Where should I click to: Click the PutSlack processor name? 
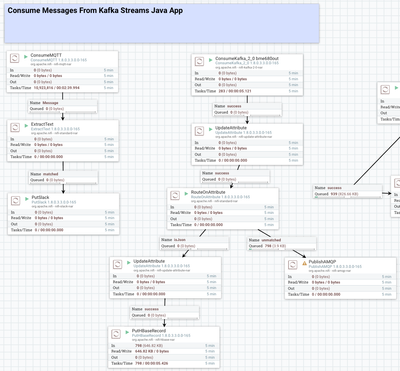coord(40,197)
